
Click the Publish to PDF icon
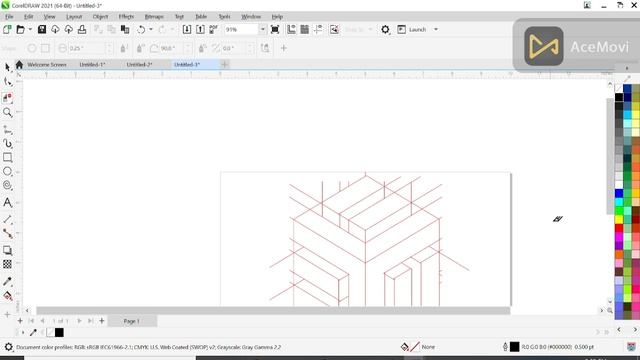[213, 29]
